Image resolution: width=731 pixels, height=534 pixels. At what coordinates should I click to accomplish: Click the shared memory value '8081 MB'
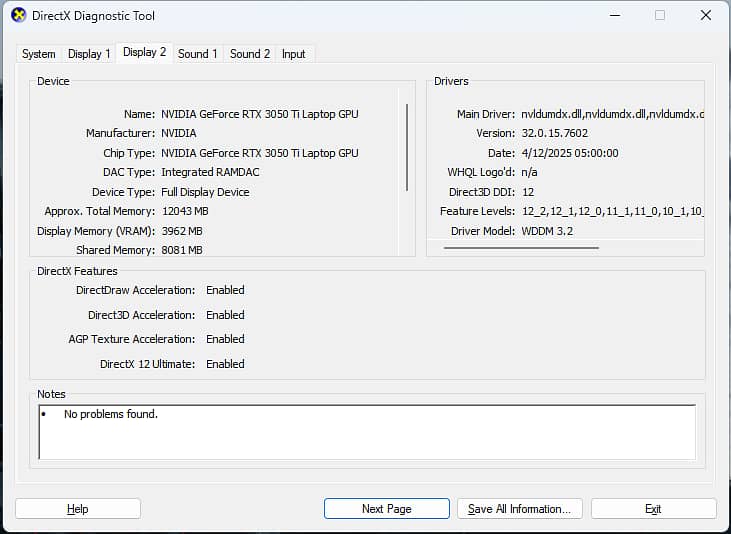(x=182, y=250)
